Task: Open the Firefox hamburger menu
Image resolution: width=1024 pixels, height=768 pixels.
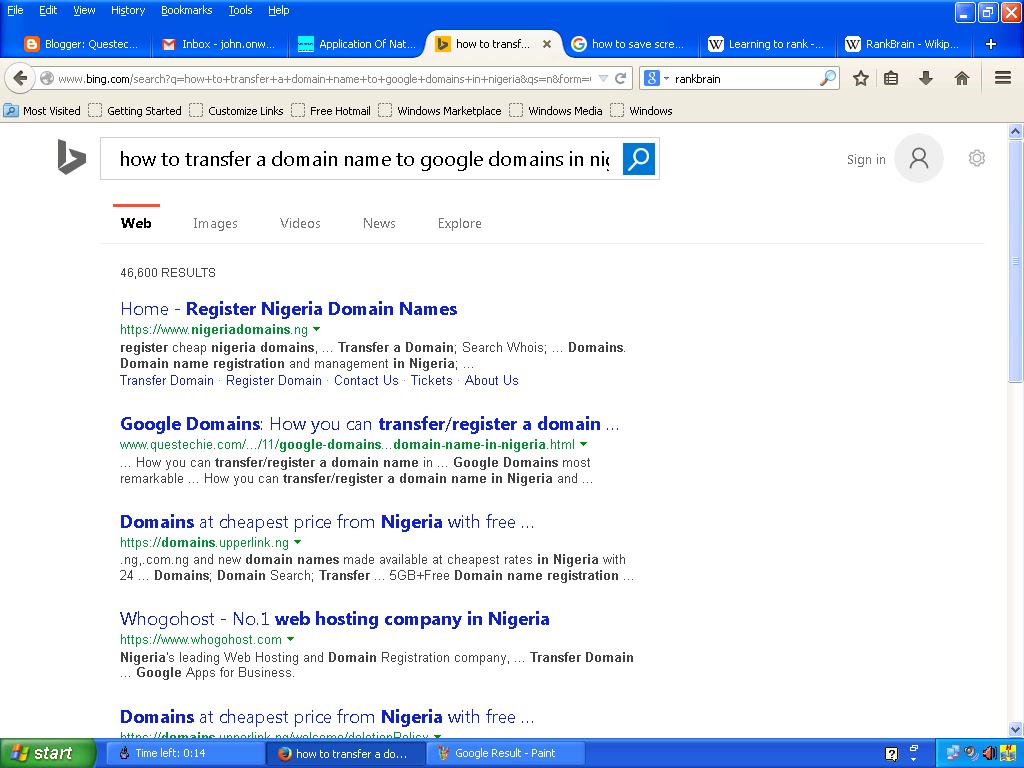Action: point(1003,79)
